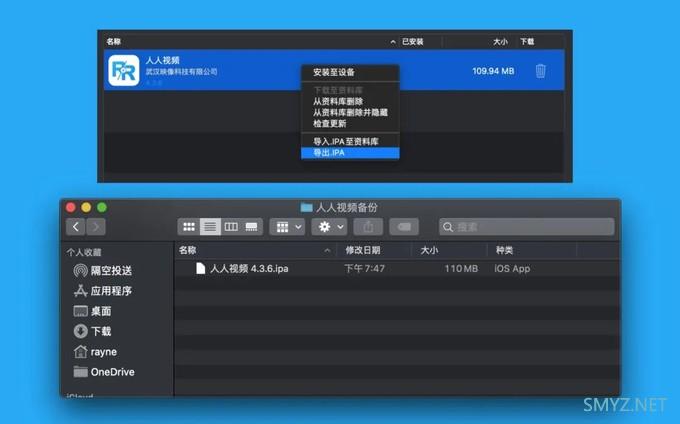Choose 从资料库删除并隐藏 menu entry
680x424 pixels.
[350, 112]
